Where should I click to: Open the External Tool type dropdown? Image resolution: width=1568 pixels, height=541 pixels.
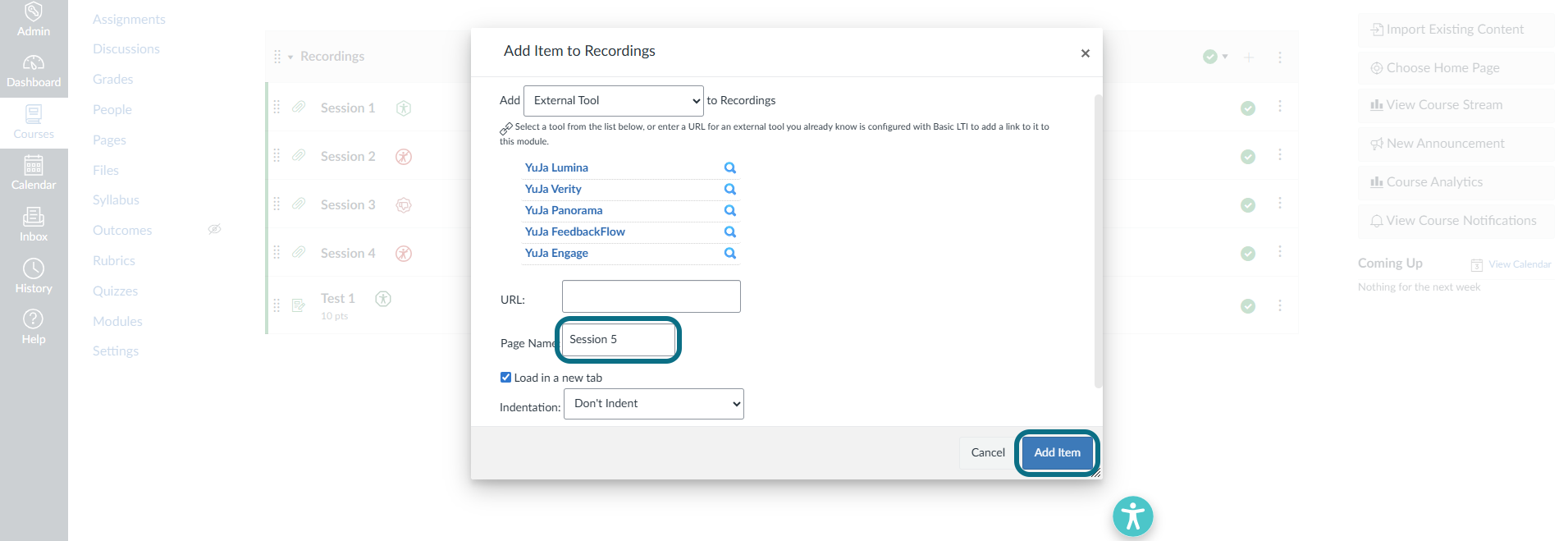614,101
